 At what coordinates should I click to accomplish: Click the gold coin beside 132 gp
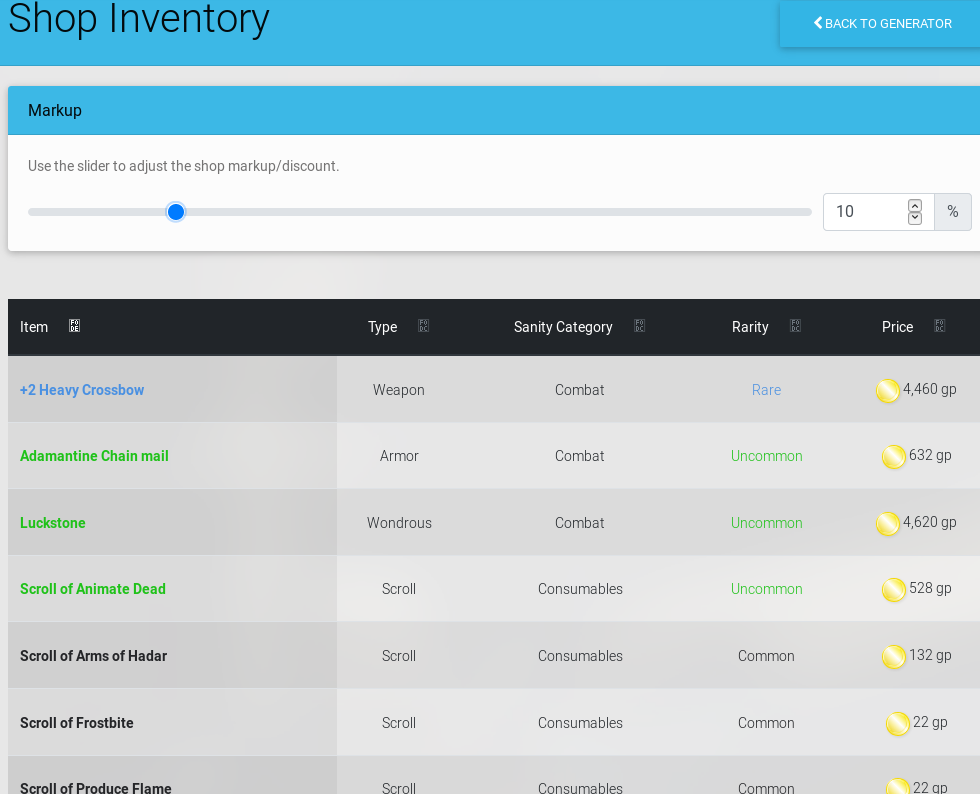[893, 657]
